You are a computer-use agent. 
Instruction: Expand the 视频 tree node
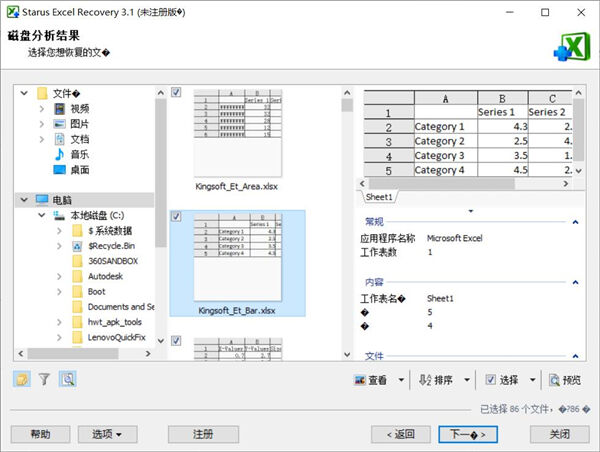tap(42, 109)
